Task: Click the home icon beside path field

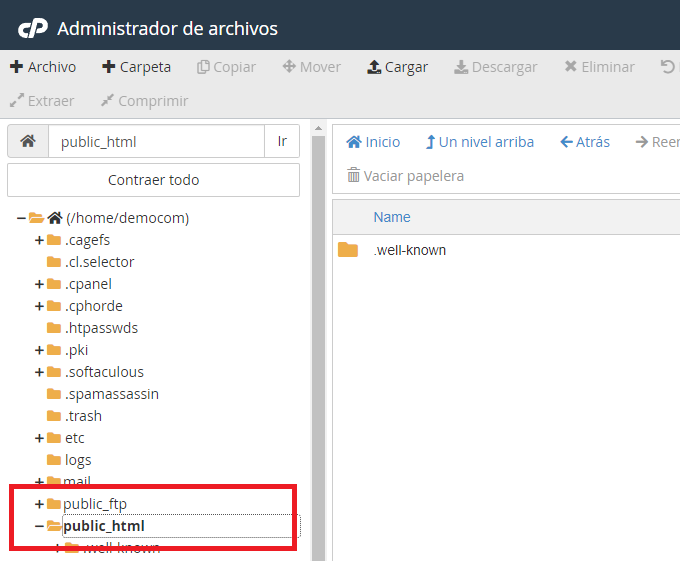Action: click(x=28, y=141)
